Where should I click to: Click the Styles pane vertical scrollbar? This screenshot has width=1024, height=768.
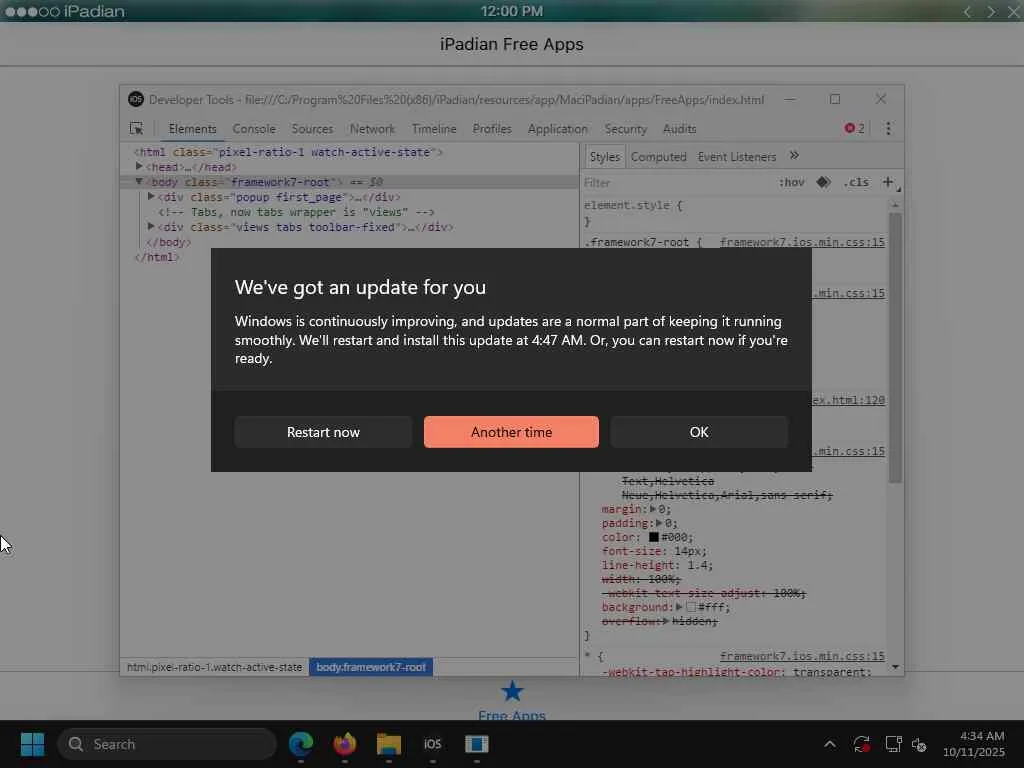(895, 346)
